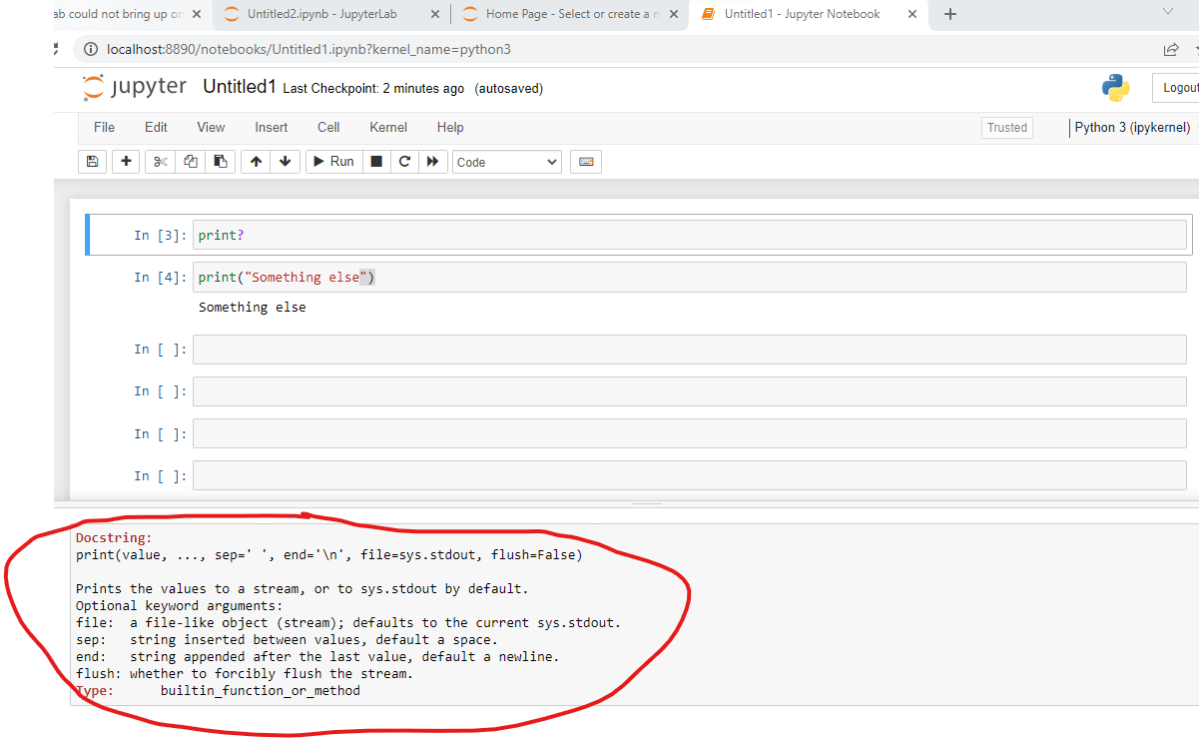The width and height of the screenshot is (1199, 738).
Task: Click the Docstring: label in pager
Action: click(114, 538)
